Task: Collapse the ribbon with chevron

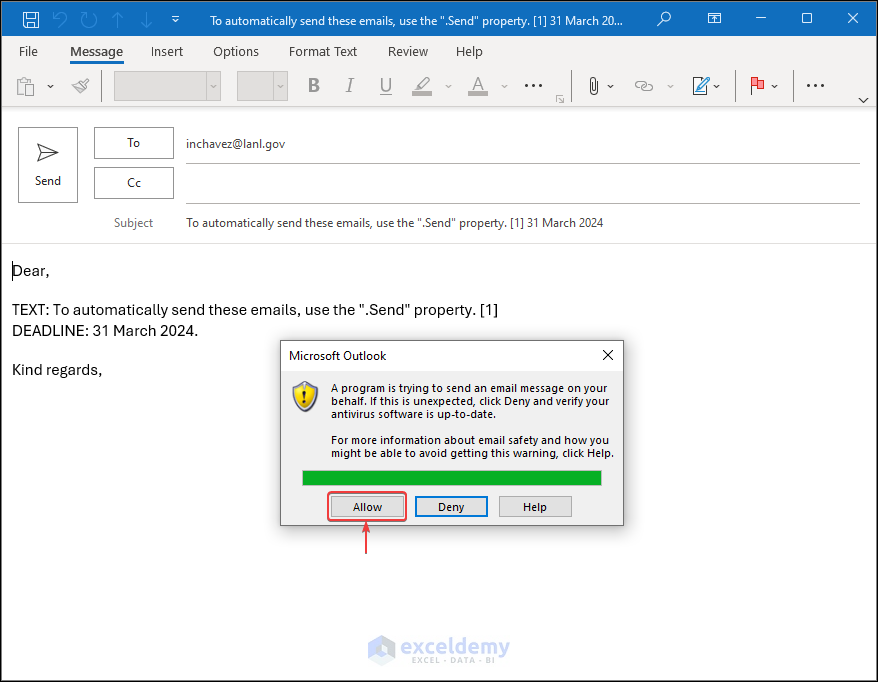Action: [863, 100]
